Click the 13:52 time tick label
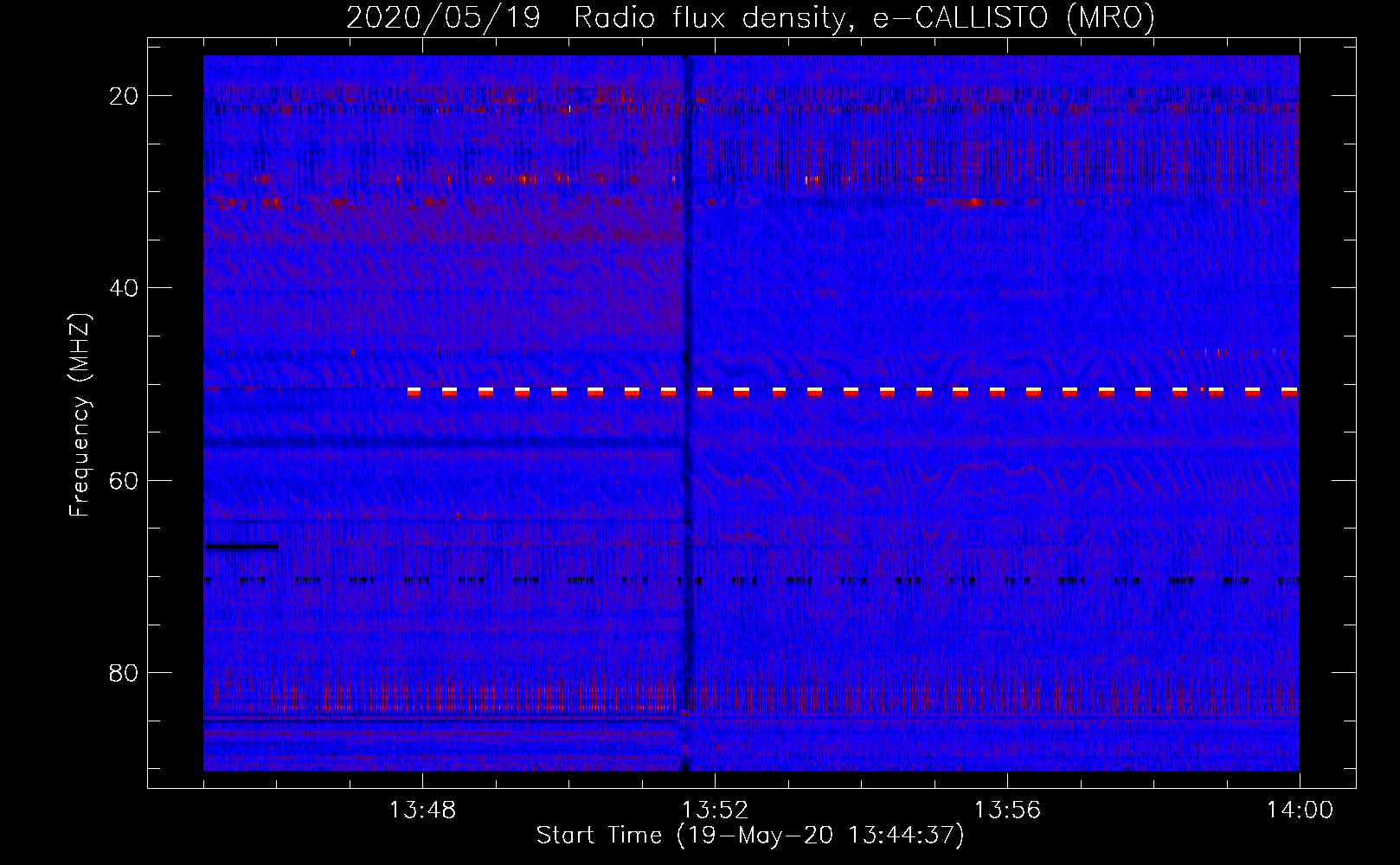 [715, 811]
